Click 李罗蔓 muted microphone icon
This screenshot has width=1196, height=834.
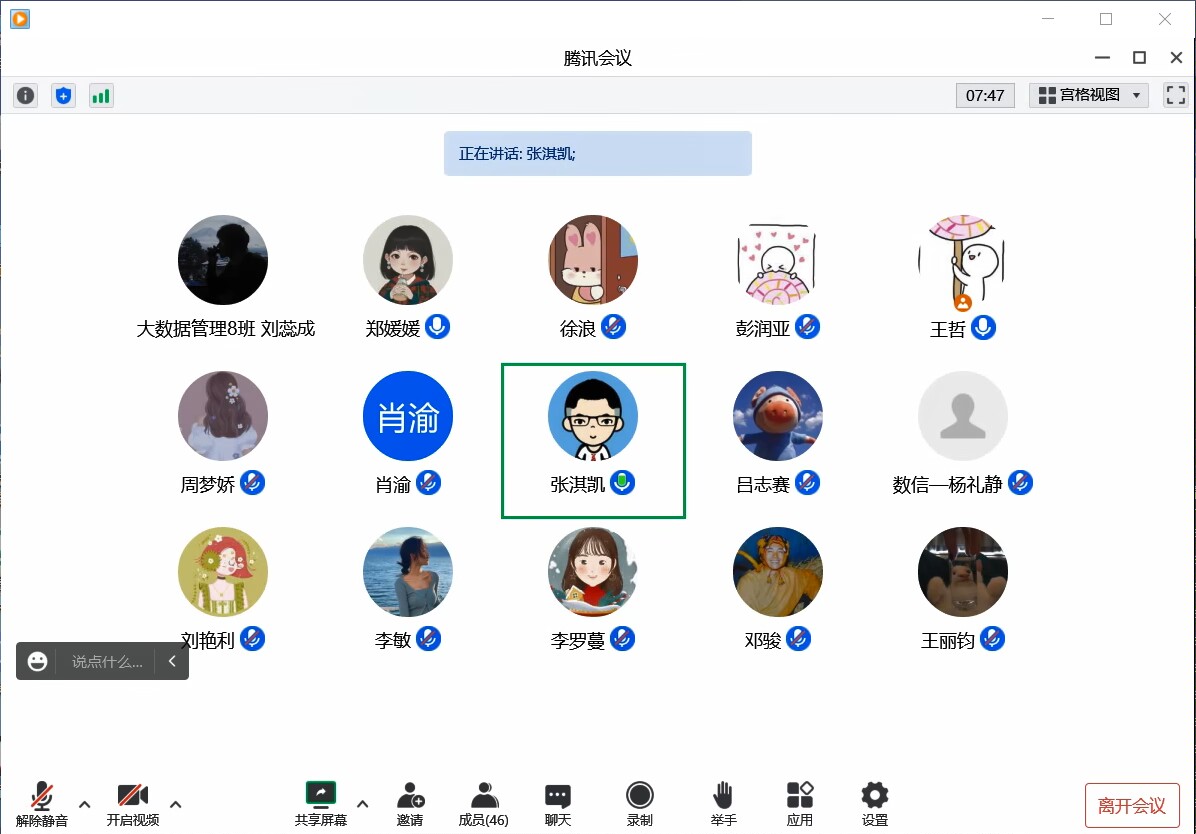point(622,638)
